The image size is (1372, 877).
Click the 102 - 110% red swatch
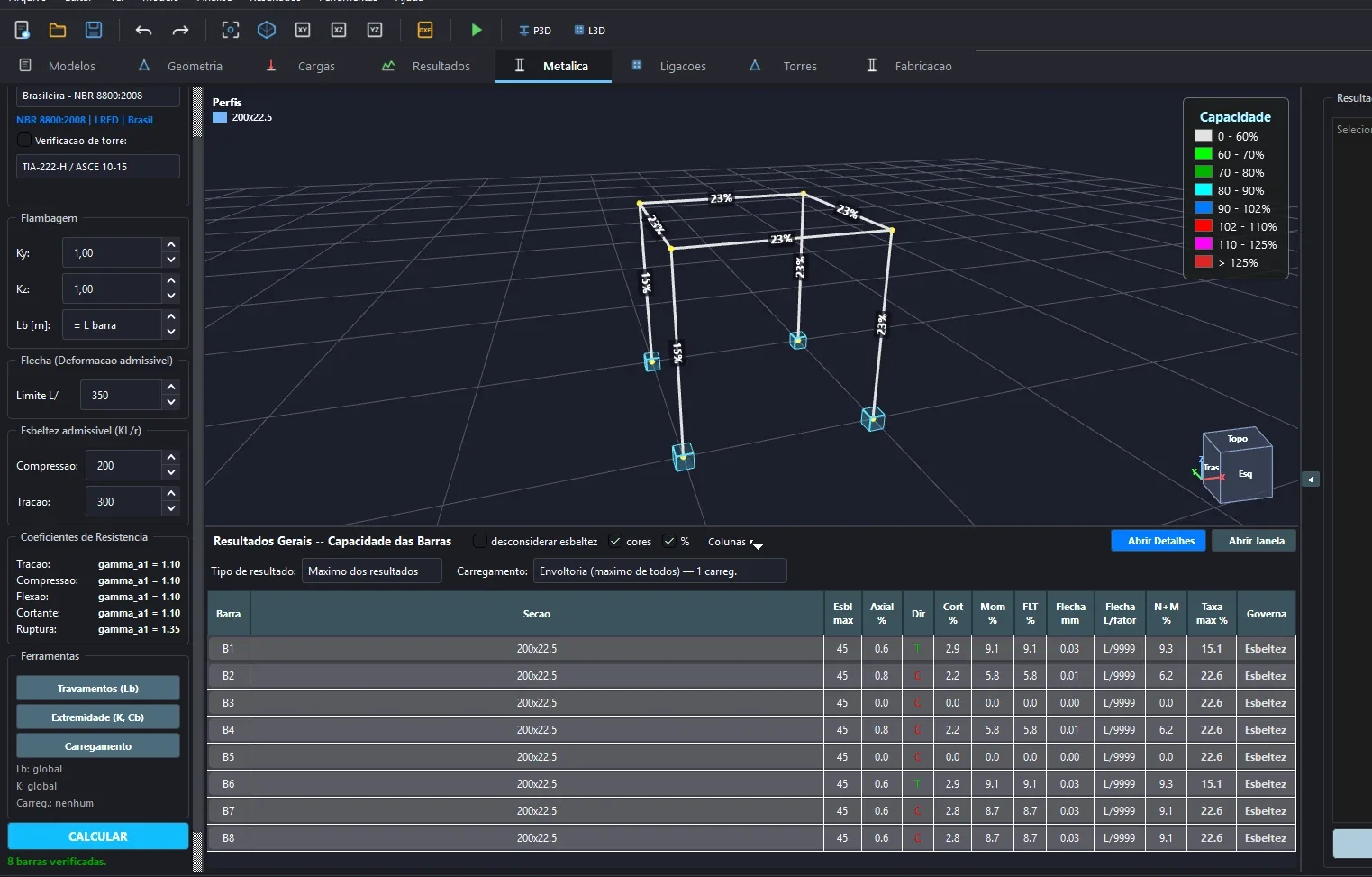[1203, 226]
